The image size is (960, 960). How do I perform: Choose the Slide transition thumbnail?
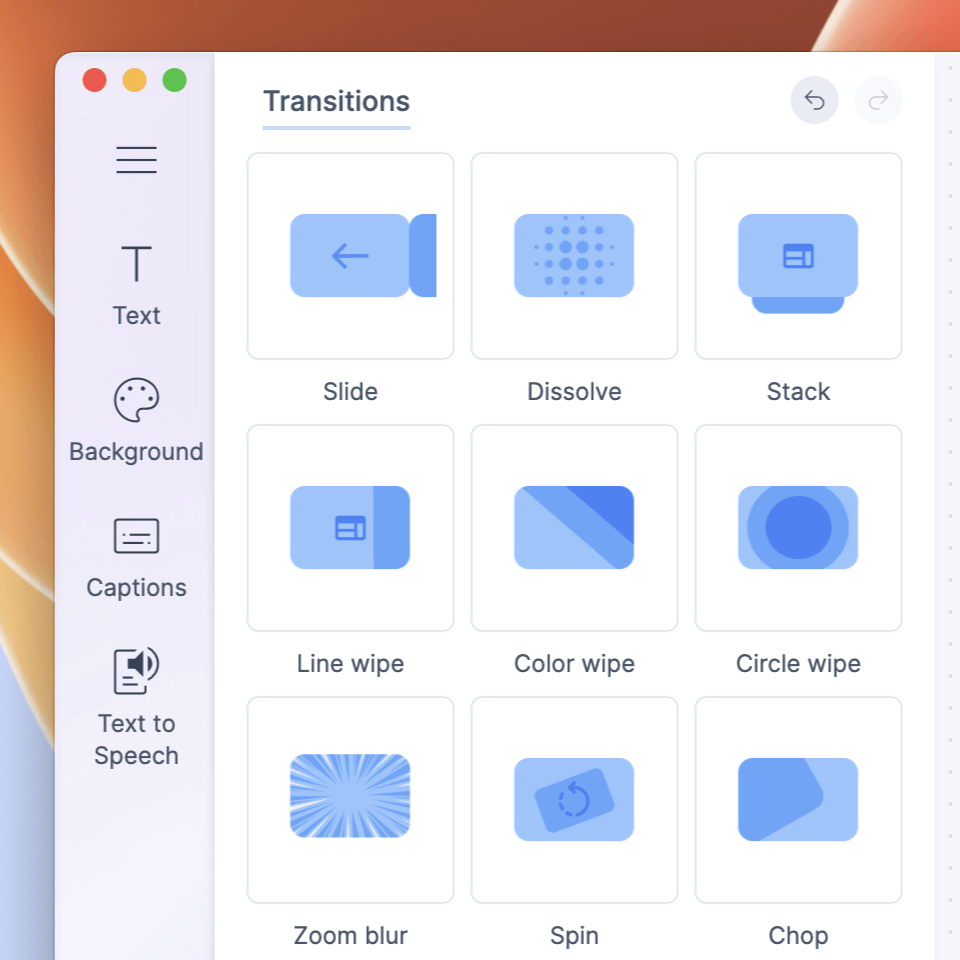click(351, 256)
